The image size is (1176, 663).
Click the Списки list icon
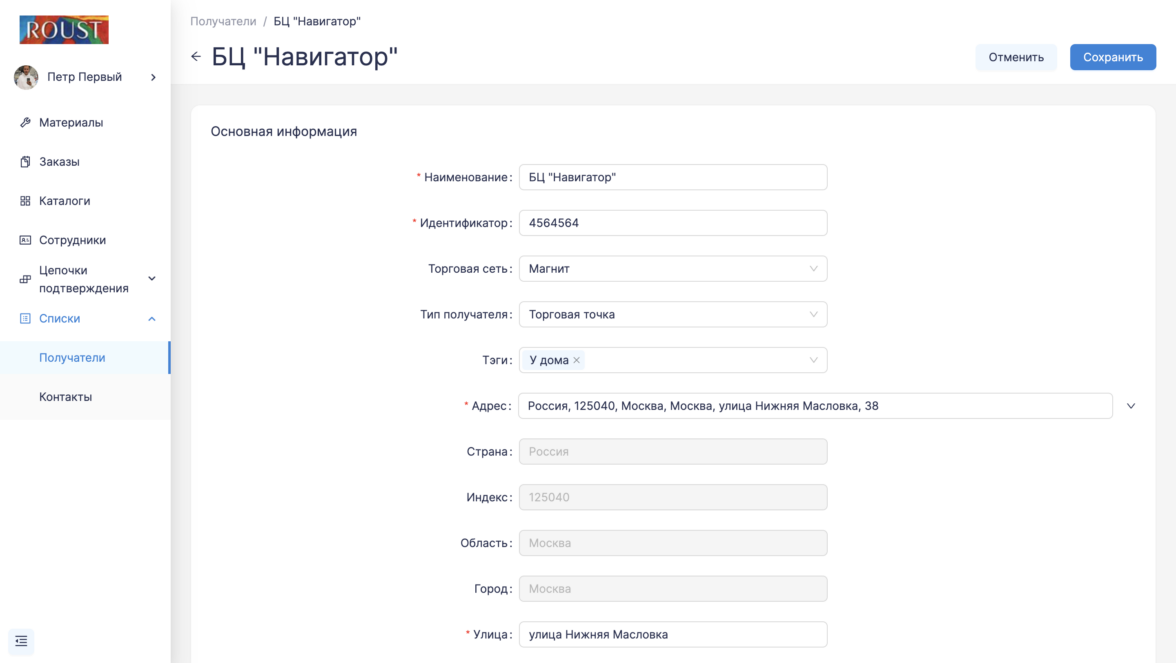point(25,319)
